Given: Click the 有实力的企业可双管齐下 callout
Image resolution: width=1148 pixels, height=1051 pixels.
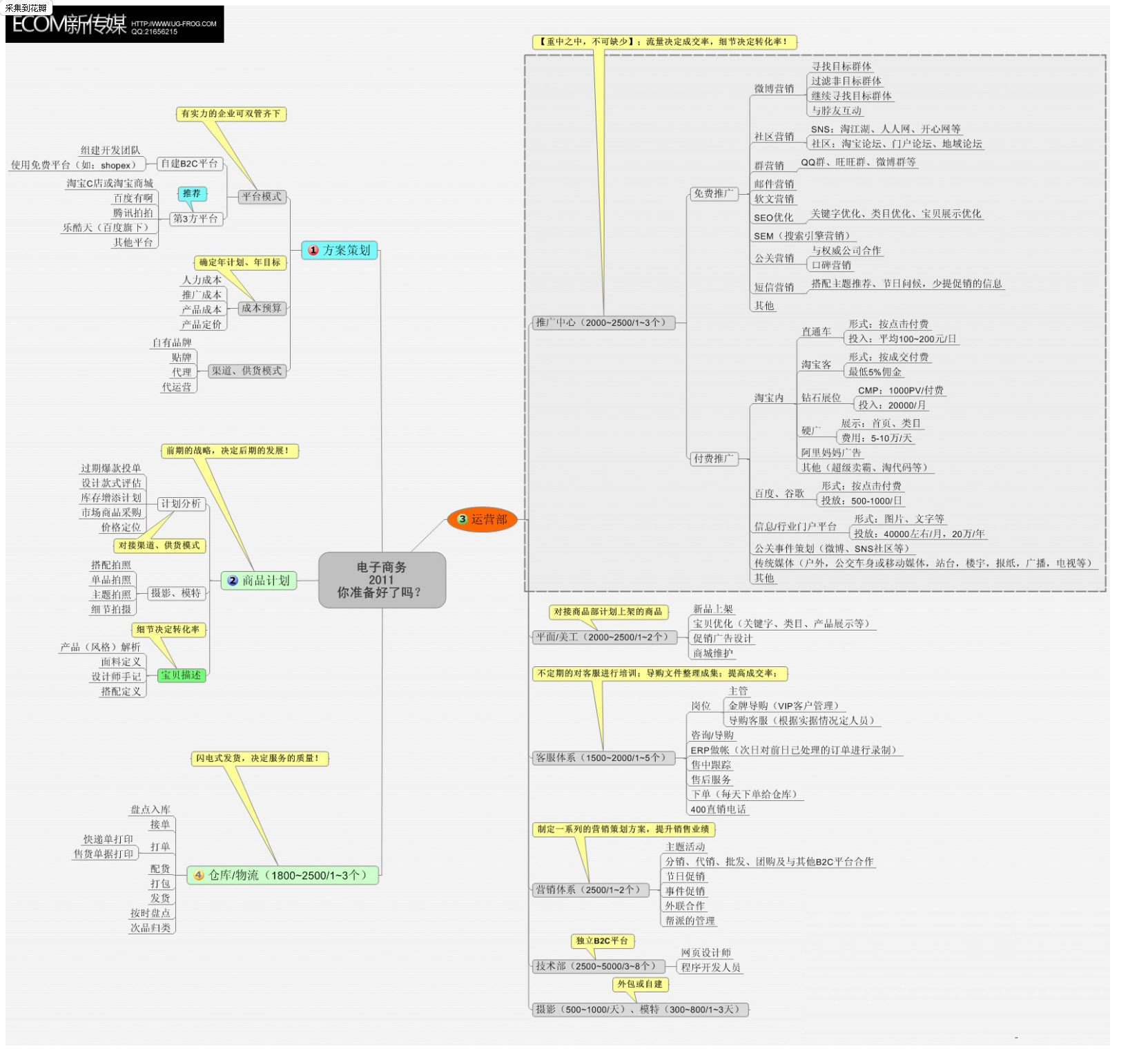Looking at the screenshot, I should coord(231,113).
